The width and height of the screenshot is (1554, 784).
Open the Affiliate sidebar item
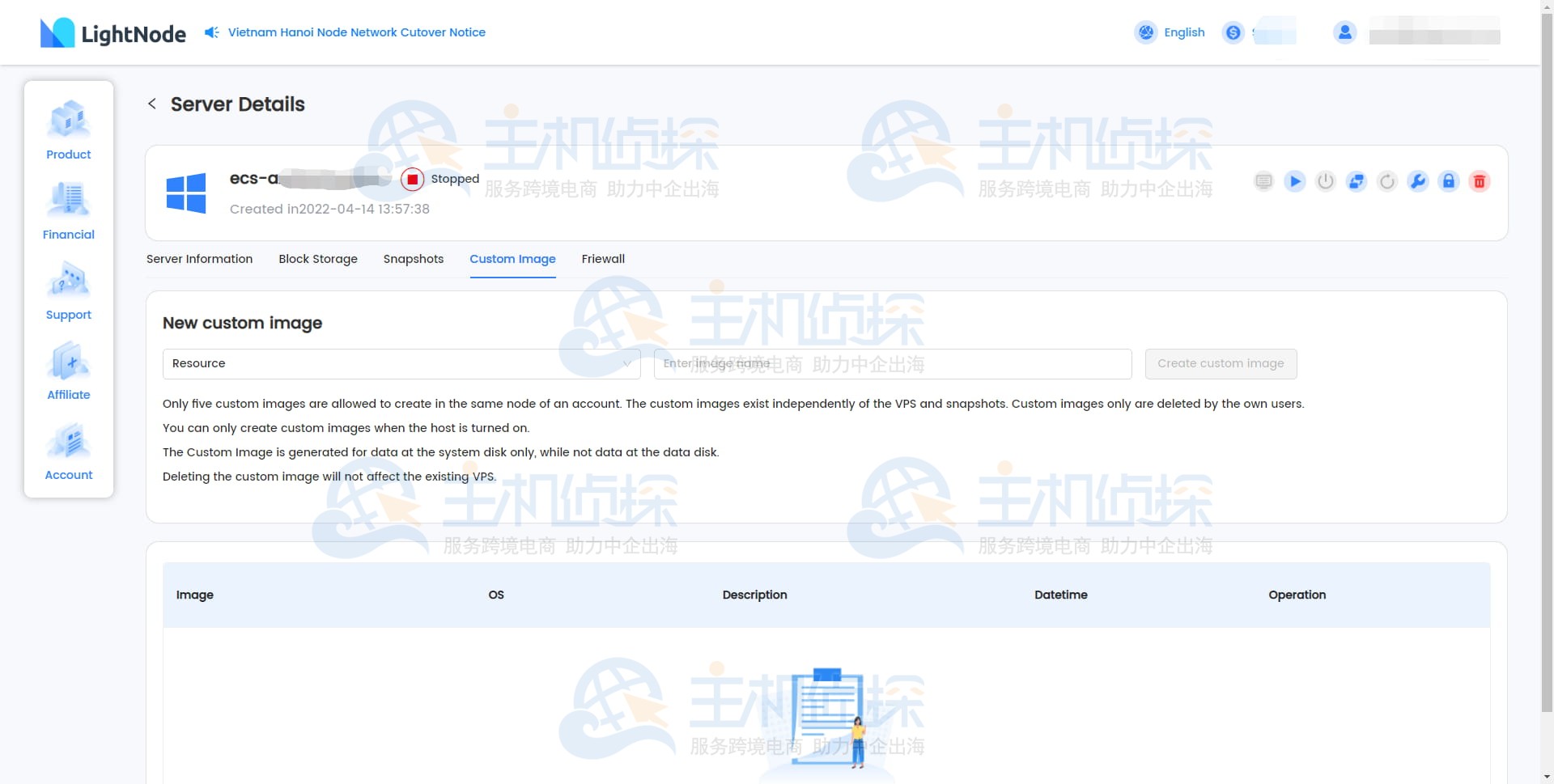click(x=69, y=371)
